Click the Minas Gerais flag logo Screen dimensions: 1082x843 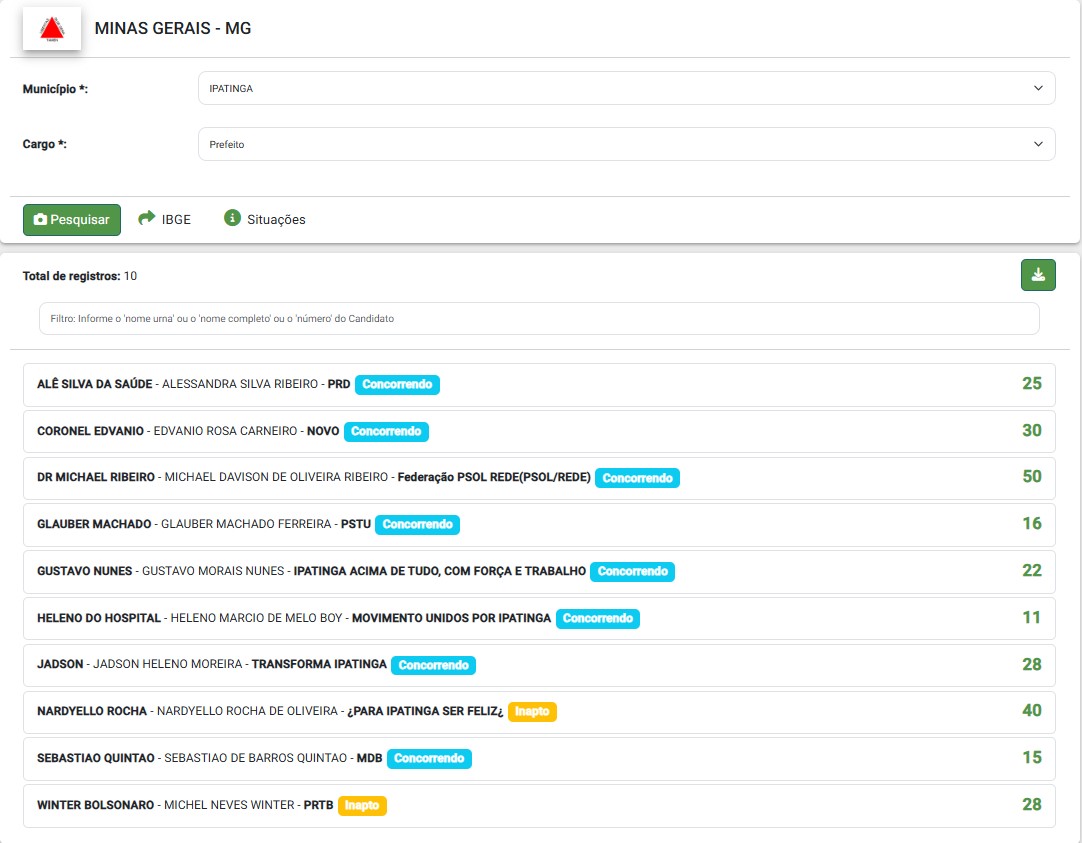(x=51, y=29)
